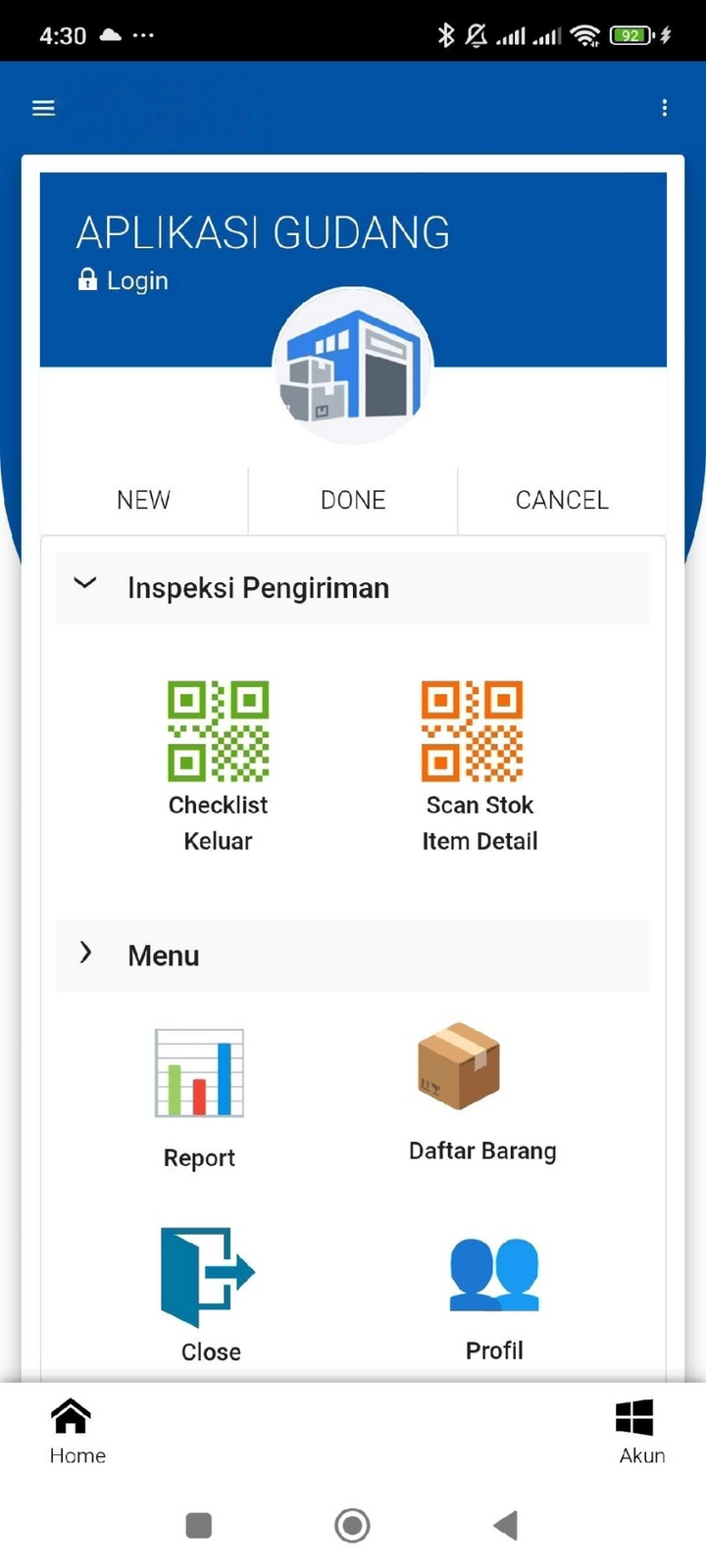Open the three-dot overflow menu
Viewport: 706px width, 1568px height.
pos(665,108)
